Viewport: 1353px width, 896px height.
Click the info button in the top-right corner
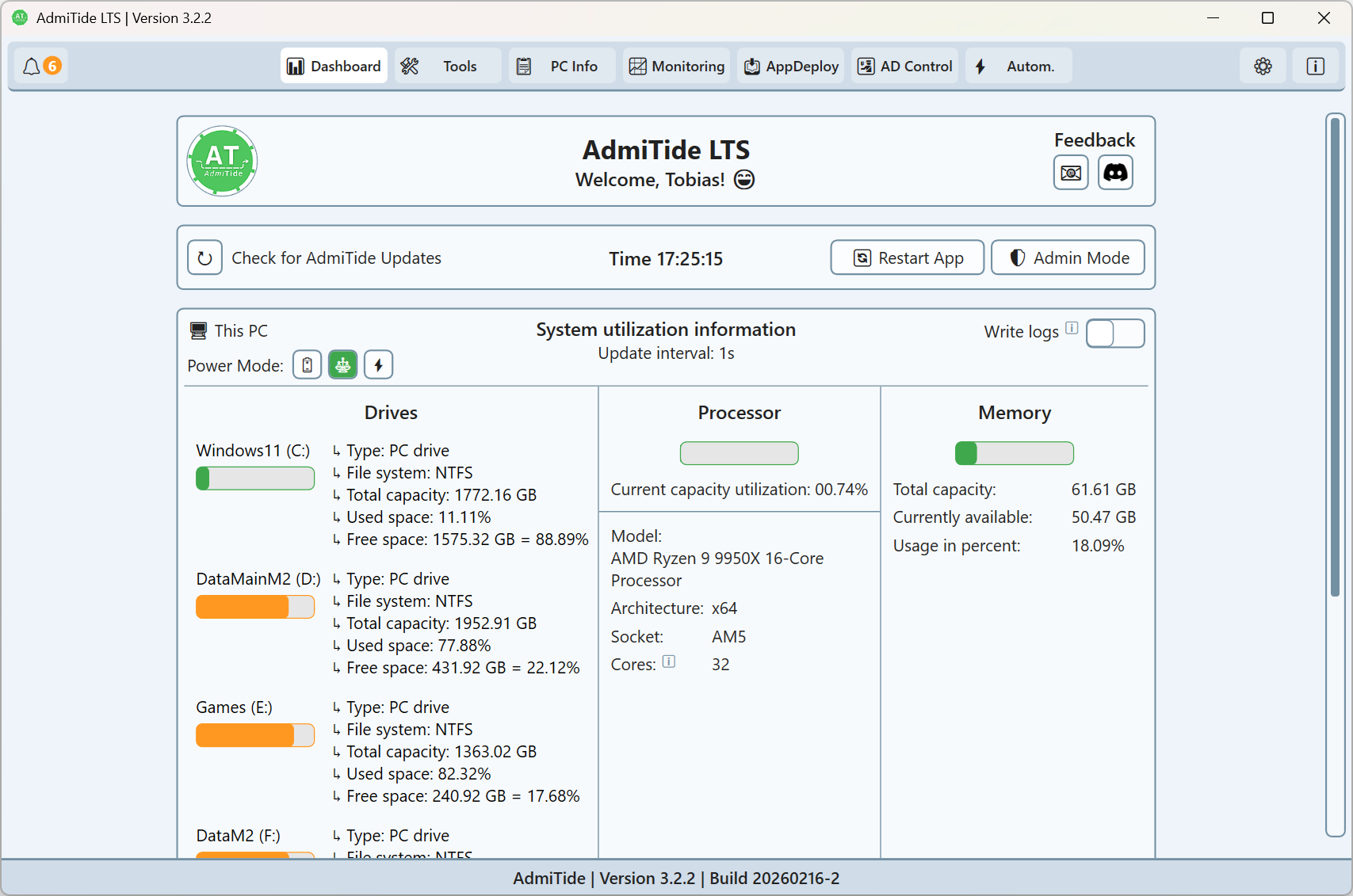pos(1315,66)
